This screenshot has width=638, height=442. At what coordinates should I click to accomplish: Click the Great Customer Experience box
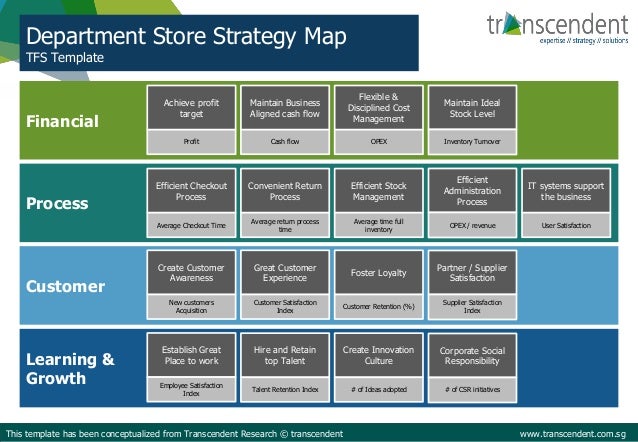click(285, 272)
